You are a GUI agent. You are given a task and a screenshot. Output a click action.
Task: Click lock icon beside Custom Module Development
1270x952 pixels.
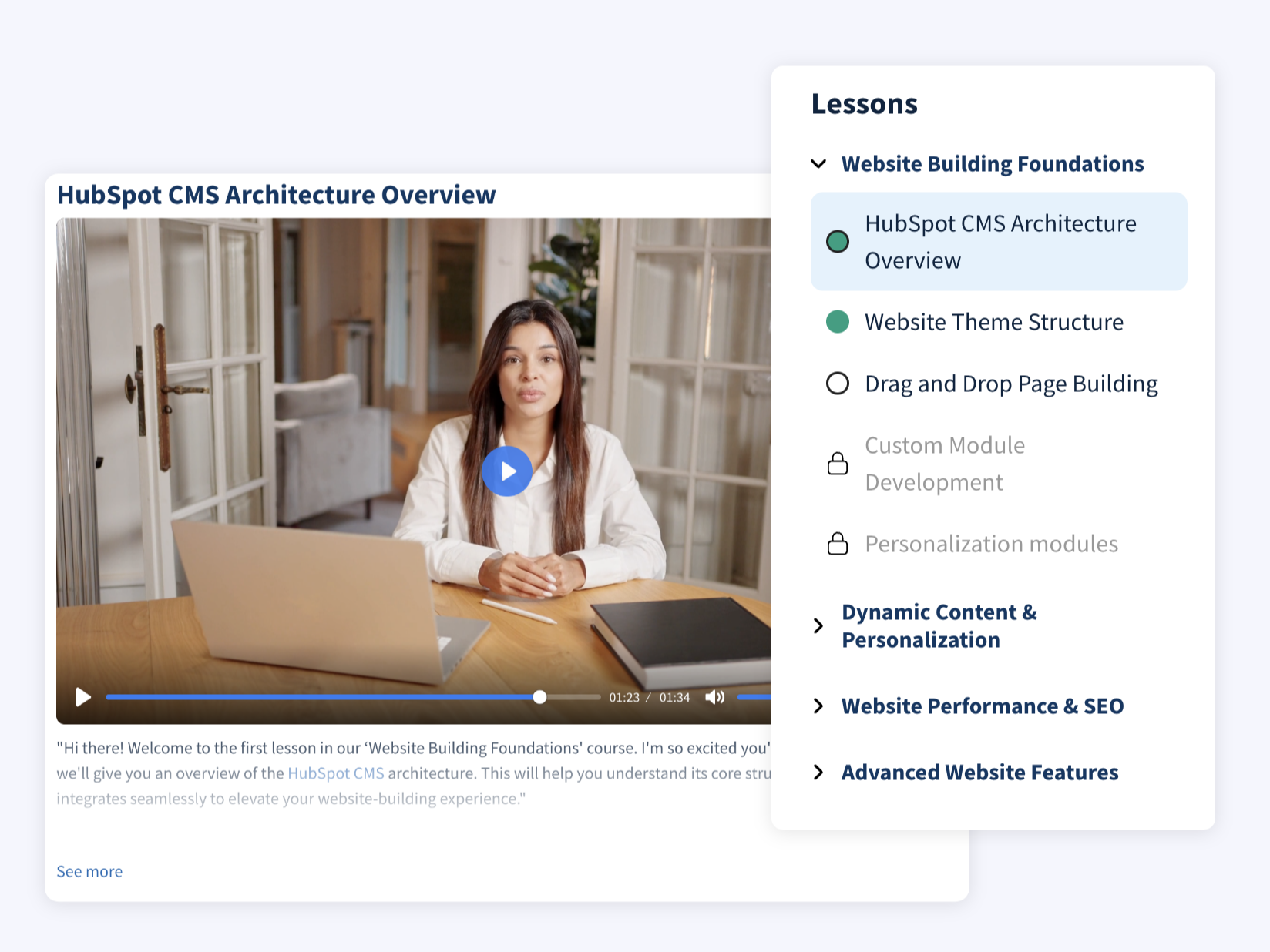837,464
